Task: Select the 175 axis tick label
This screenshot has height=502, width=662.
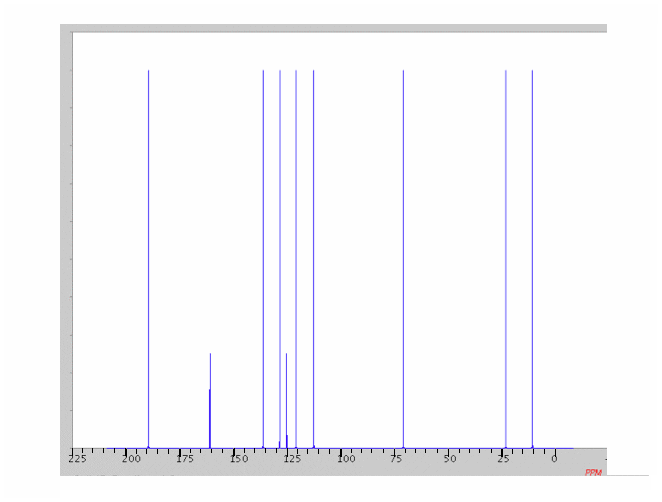Action: 184,459
